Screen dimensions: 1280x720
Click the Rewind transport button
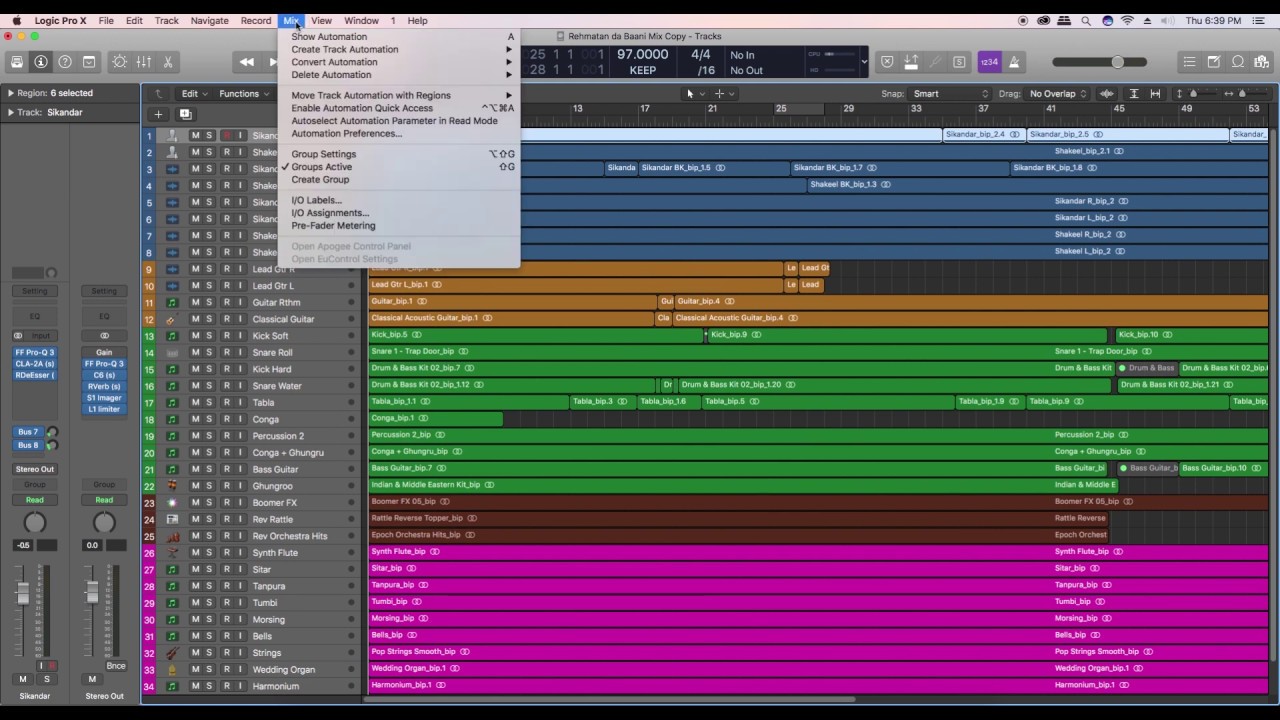[247, 62]
